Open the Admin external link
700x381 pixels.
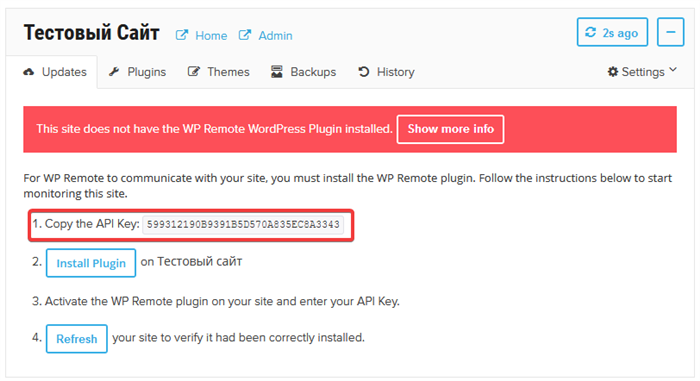266,35
